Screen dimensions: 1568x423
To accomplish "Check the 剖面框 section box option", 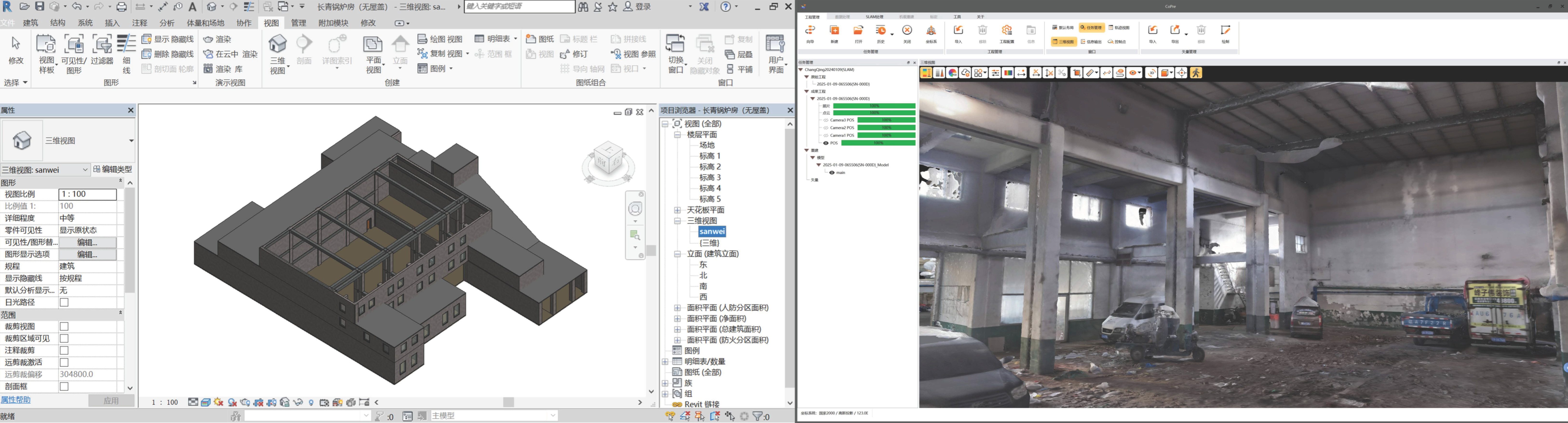I will 64,386.
